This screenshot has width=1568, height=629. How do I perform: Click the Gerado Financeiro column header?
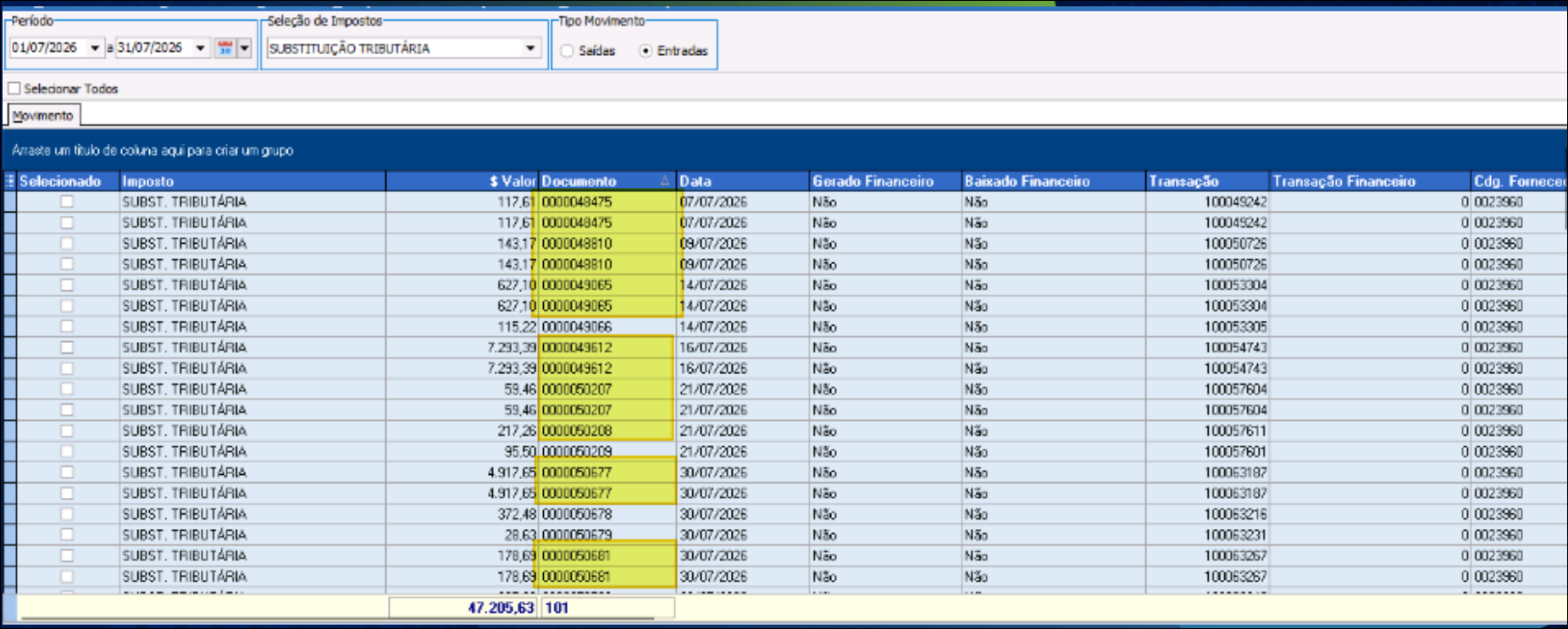coord(885,181)
